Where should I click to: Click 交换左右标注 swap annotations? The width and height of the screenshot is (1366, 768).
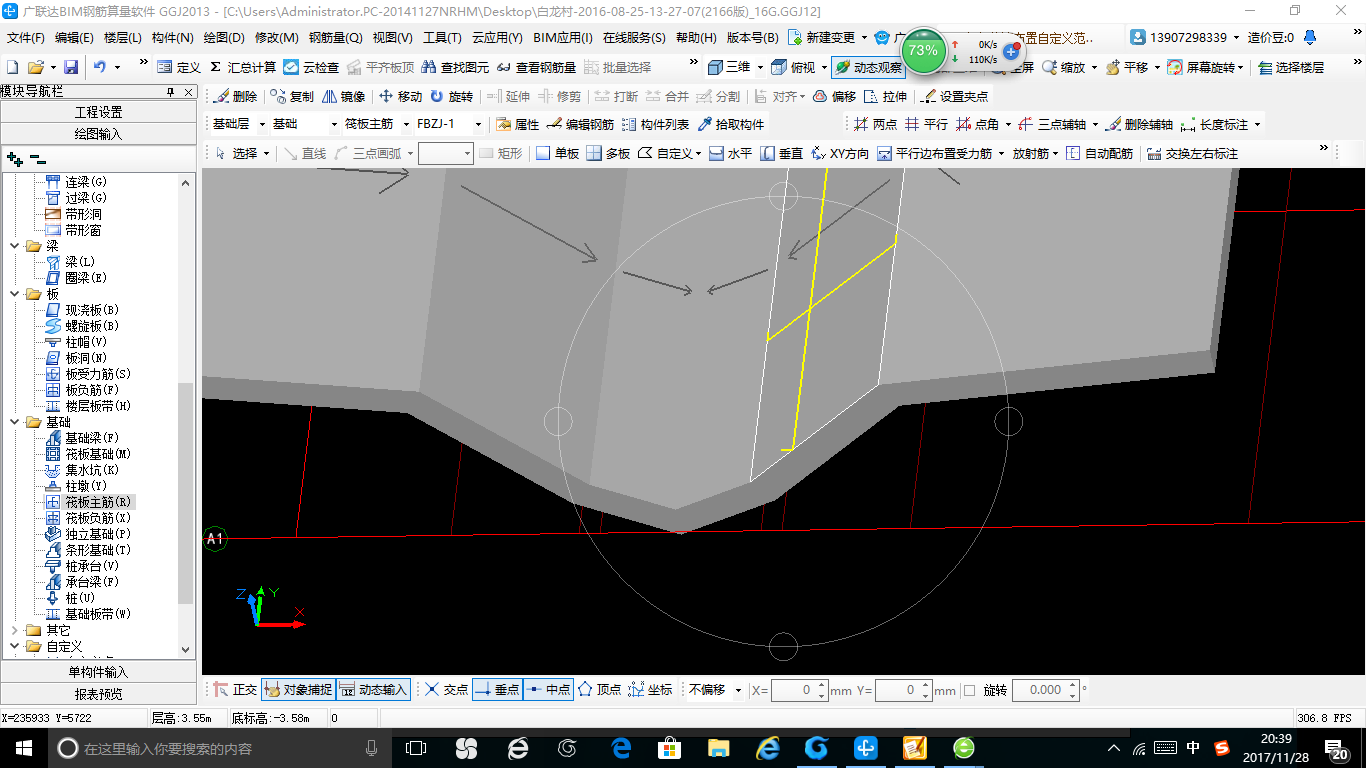(x=1192, y=153)
